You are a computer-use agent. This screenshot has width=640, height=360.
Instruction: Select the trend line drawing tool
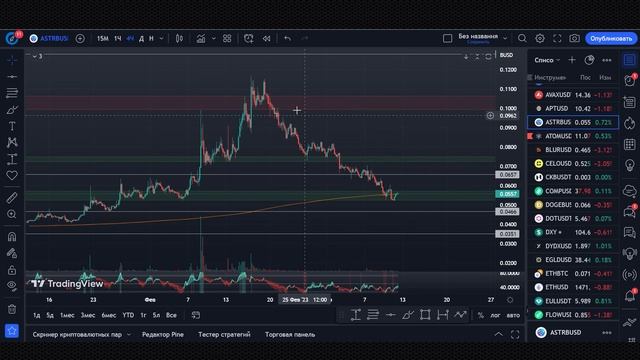(12, 77)
